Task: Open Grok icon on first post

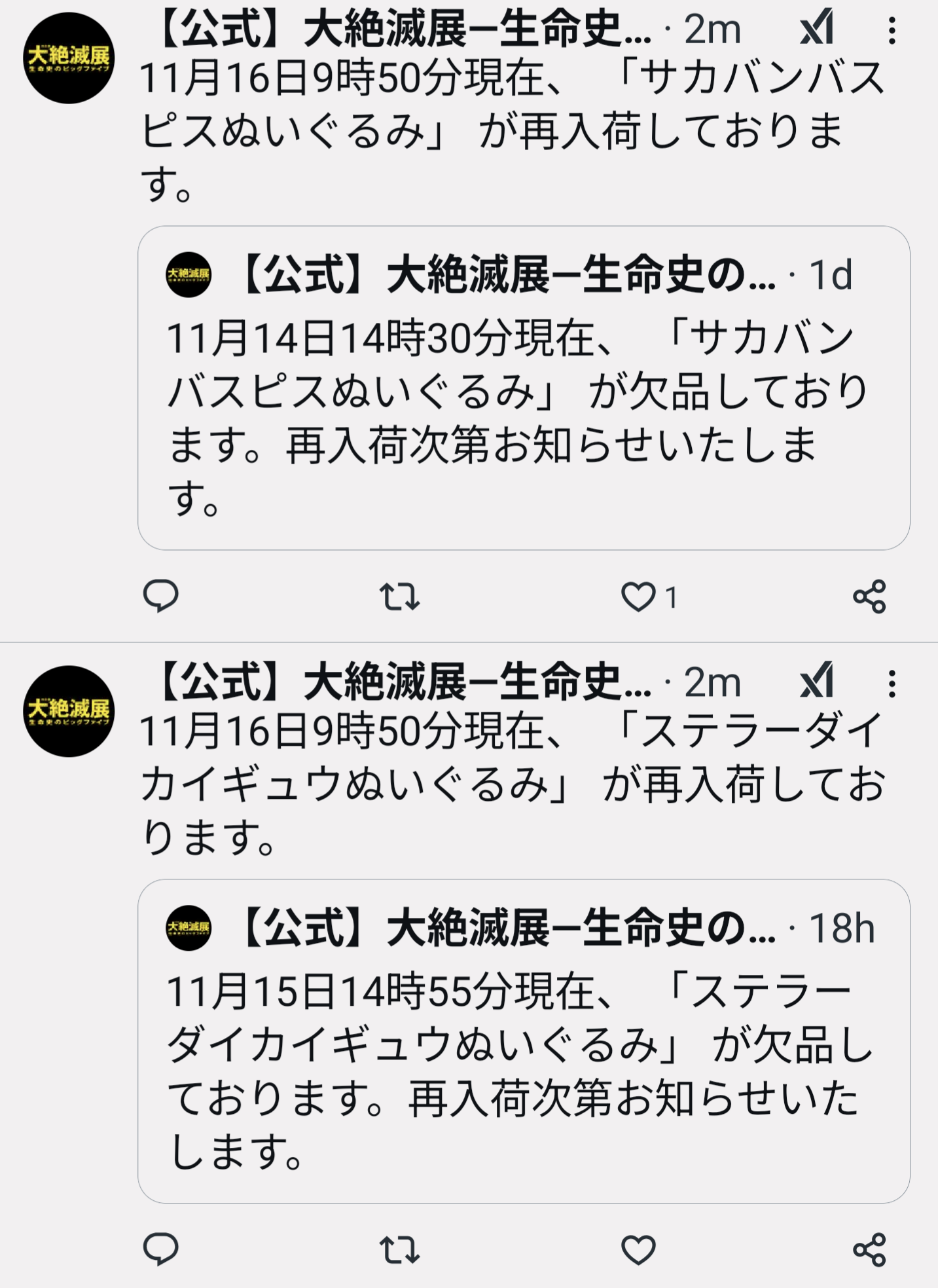Action: coord(817,28)
